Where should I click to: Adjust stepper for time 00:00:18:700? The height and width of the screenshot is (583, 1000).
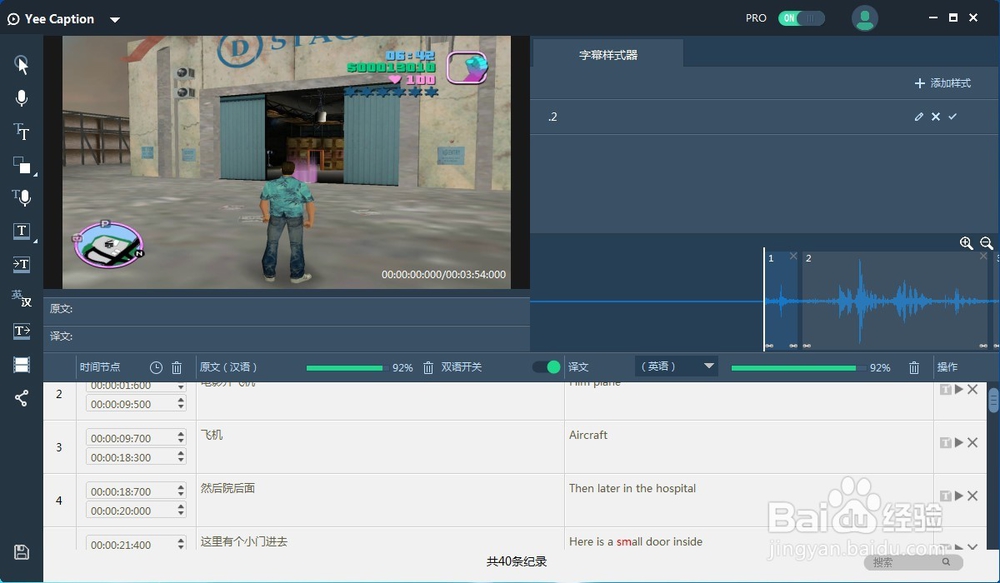pyautogui.click(x=181, y=491)
